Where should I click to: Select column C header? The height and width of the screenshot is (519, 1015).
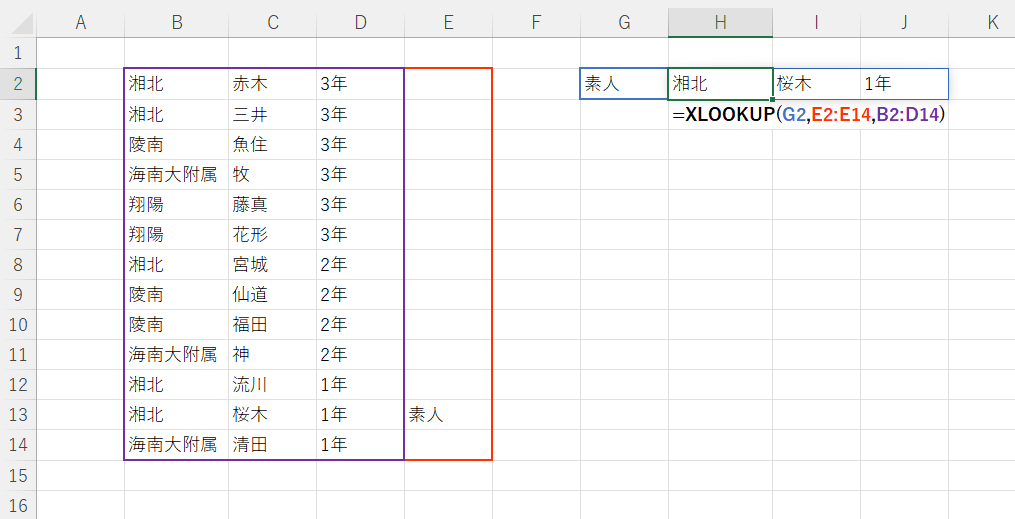pyautogui.click(x=273, y=23)
